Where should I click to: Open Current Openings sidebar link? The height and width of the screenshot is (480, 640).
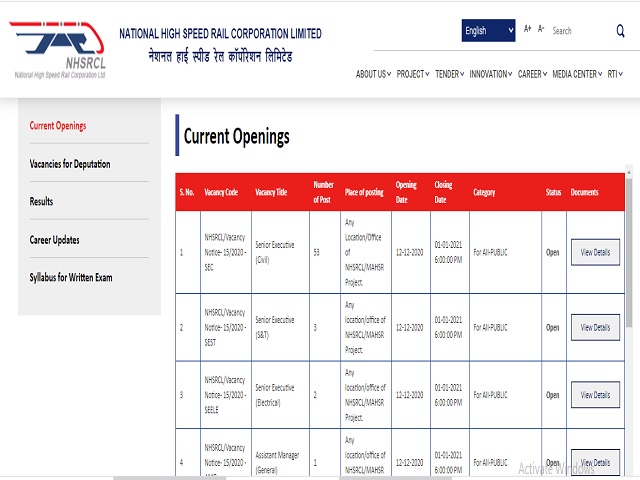tap(58, 126)
